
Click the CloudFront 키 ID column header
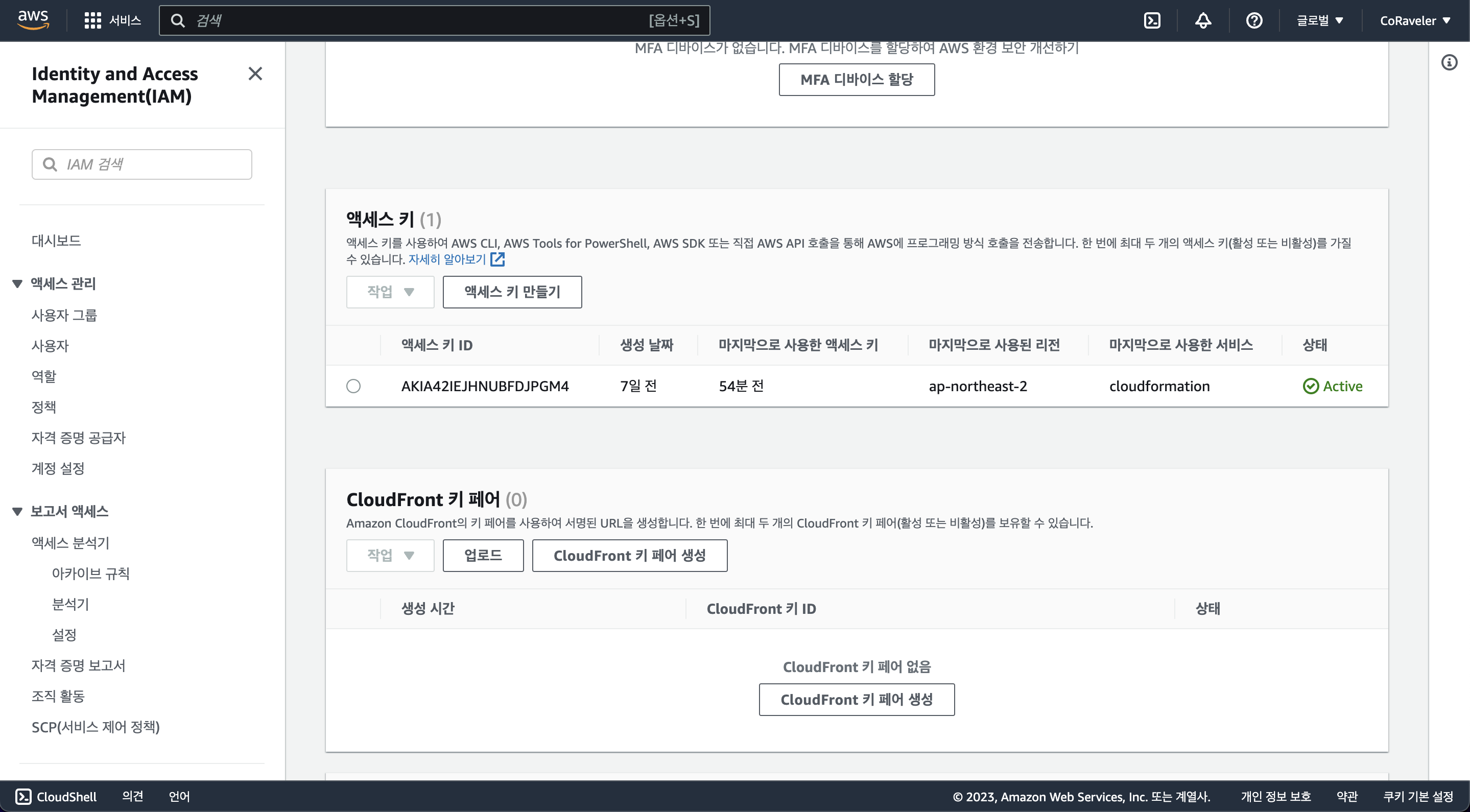coord(761,609)
